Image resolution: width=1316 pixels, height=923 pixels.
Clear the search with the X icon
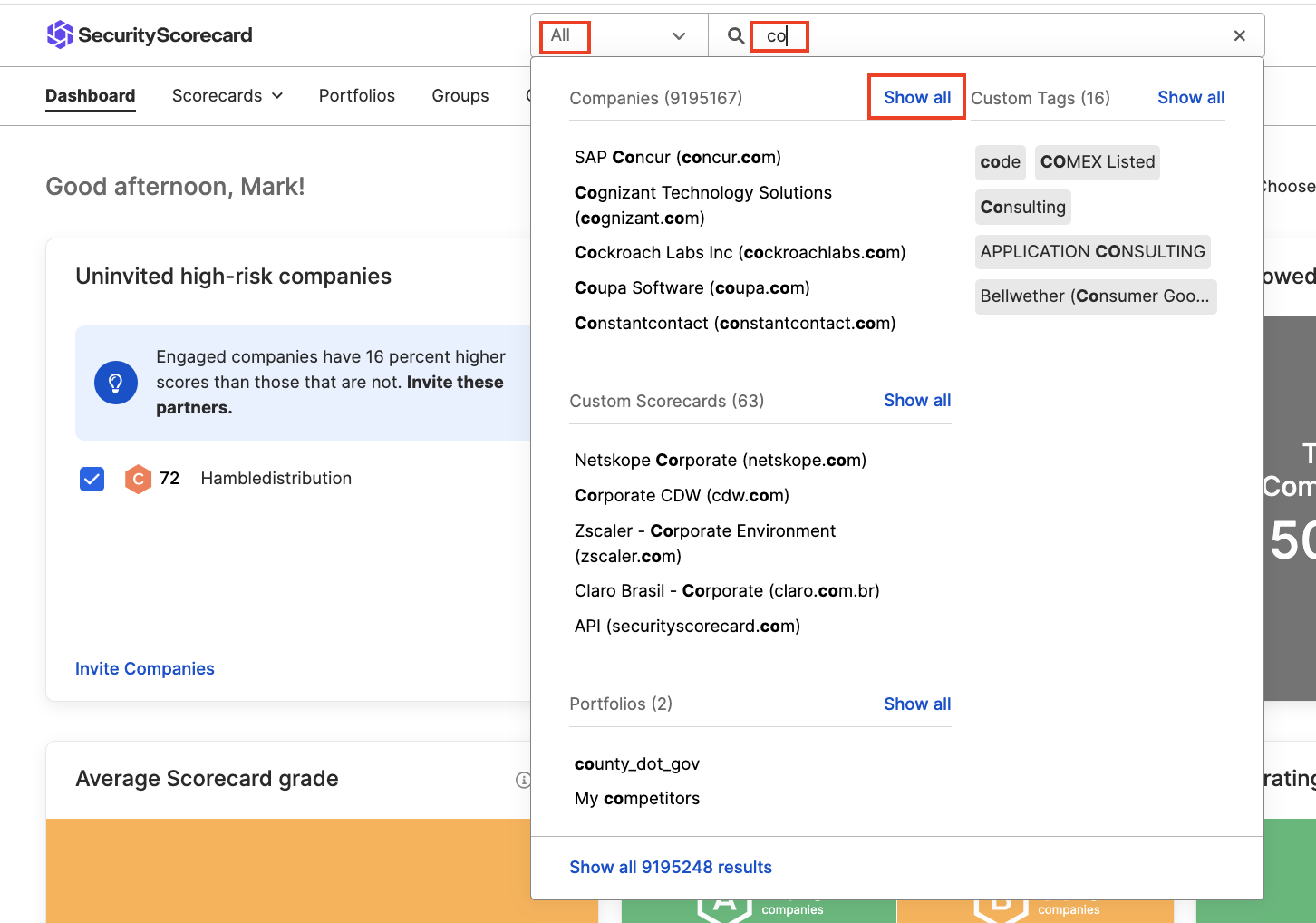coord(1239,35)
